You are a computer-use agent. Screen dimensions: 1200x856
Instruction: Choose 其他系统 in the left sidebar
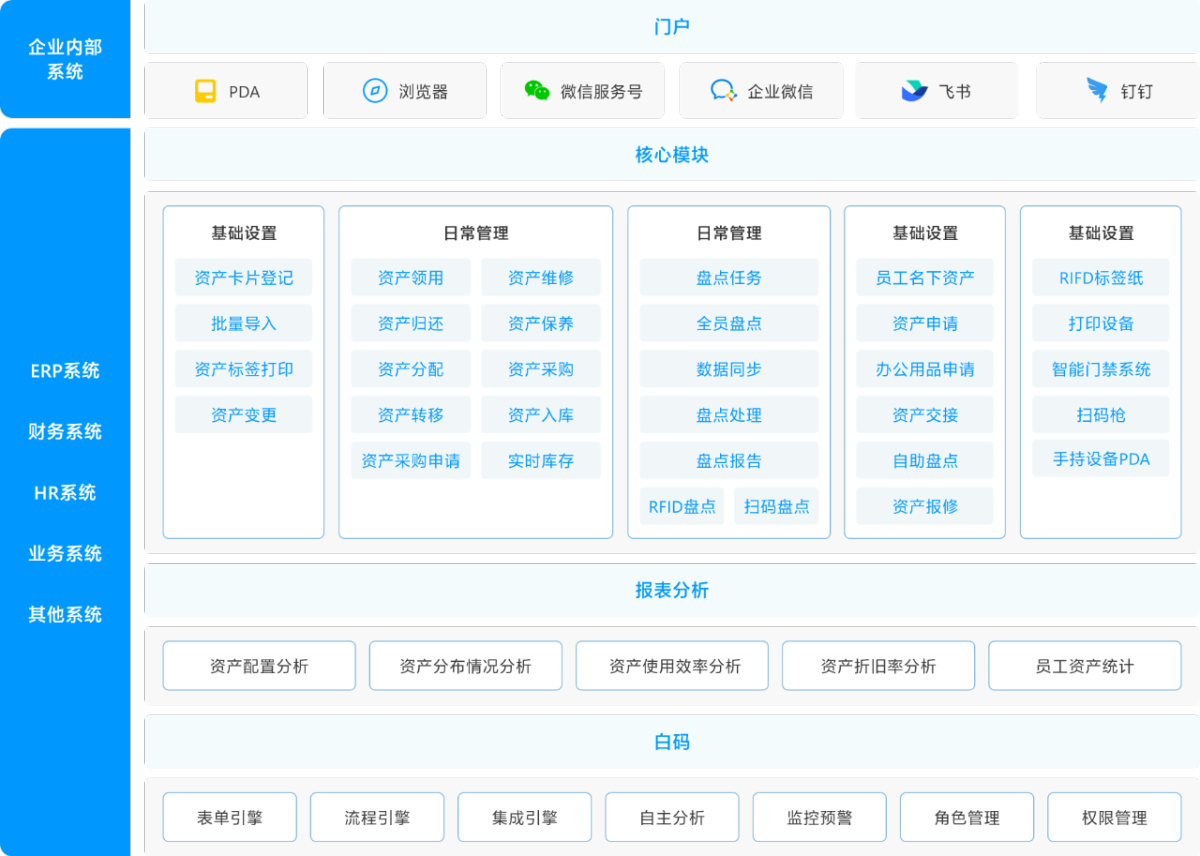coord(65,615)
